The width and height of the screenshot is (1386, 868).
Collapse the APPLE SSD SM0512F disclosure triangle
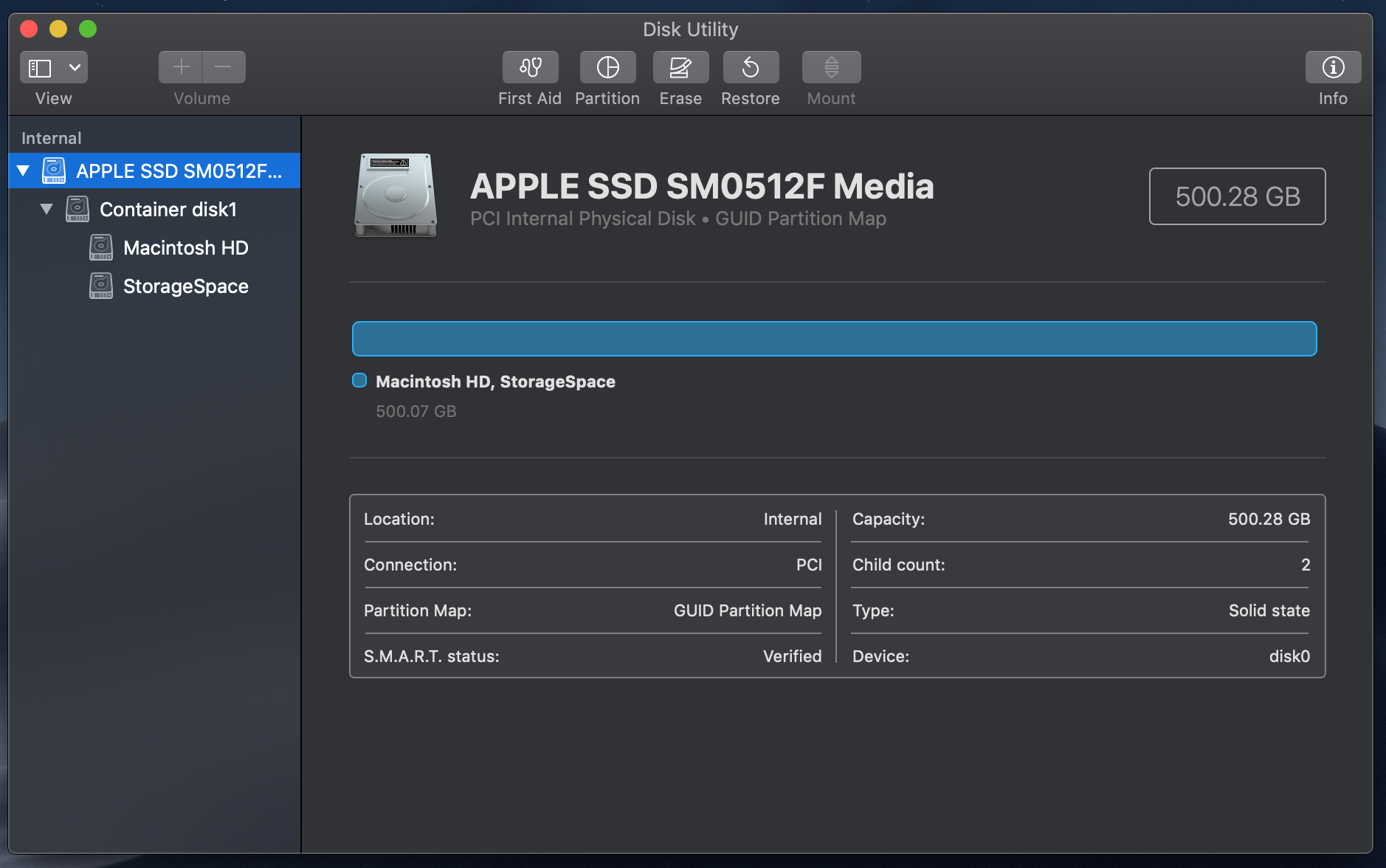(24, 170)
